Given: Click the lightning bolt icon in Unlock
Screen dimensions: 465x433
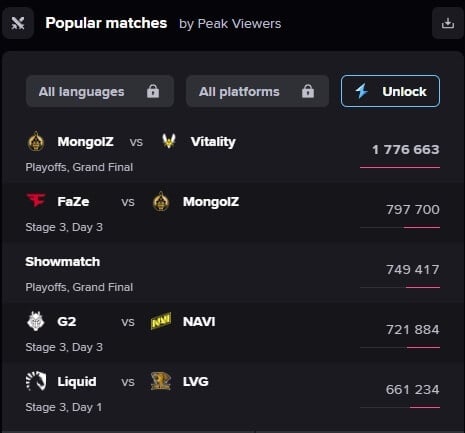Looking at the screenshot, I should 362,91.
